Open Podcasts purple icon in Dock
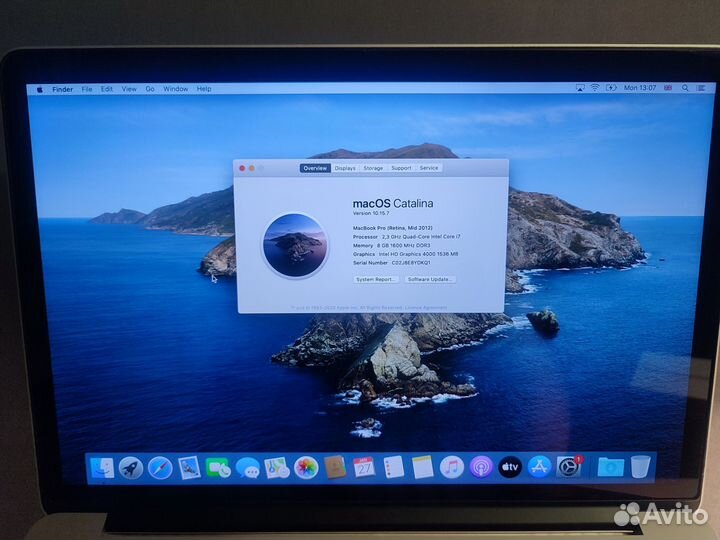 (481, 467)
